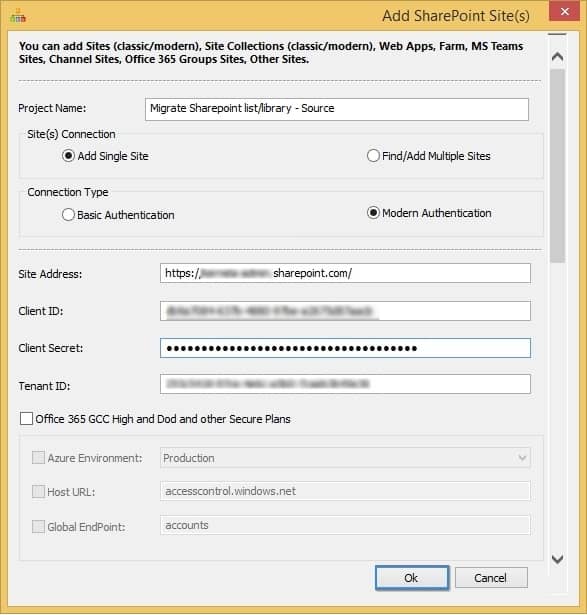587x615 pixels.
Task: Tick the Azure Environment checkbox
Action: tap(38, 457)
